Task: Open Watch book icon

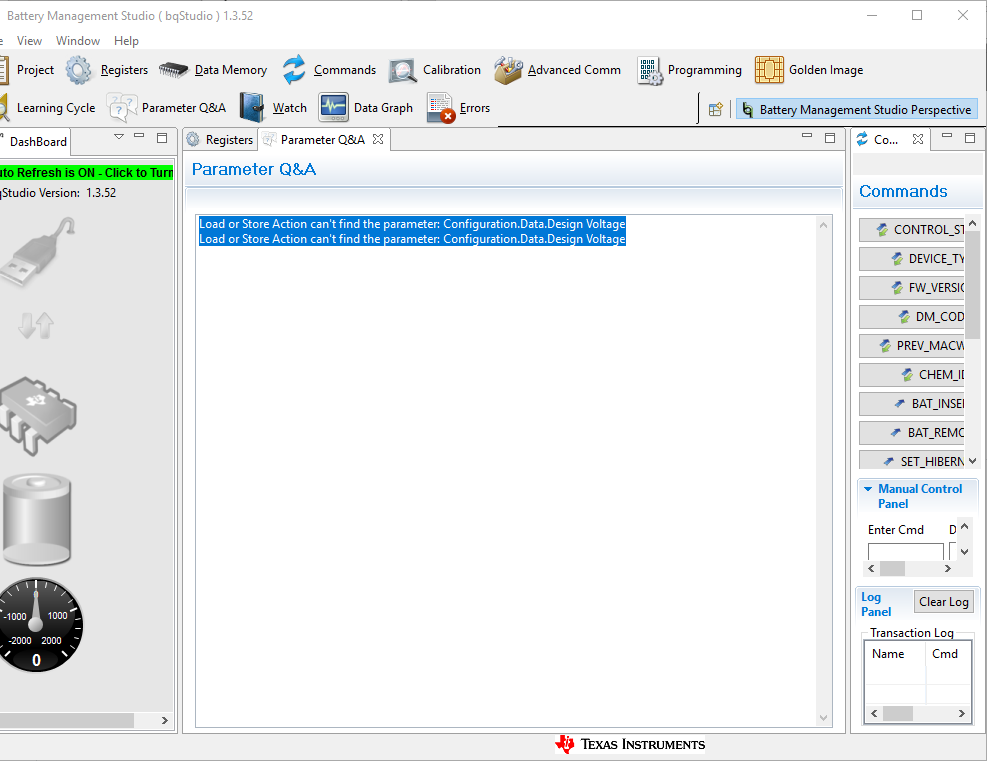Action: point(252,108)
